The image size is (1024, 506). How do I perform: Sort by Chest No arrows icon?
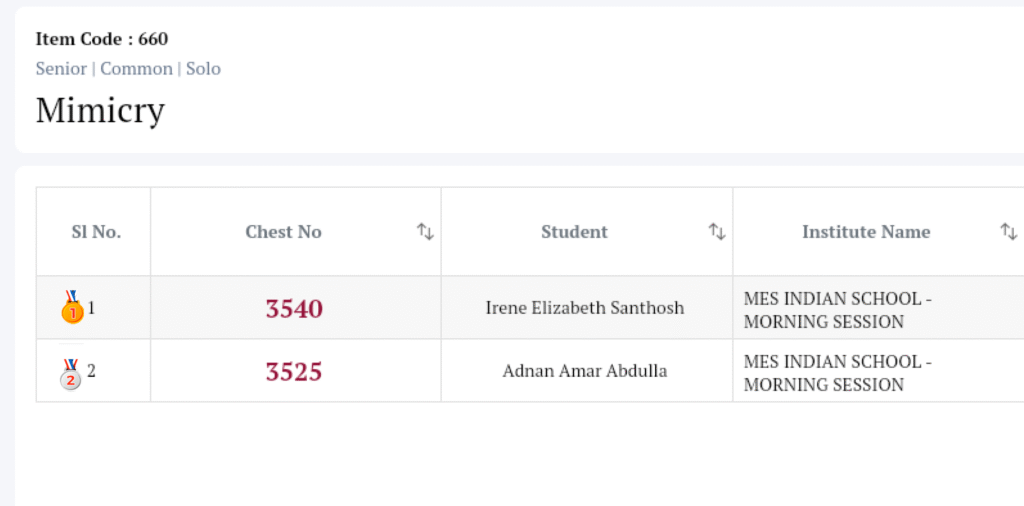click(x=425, y=232)
